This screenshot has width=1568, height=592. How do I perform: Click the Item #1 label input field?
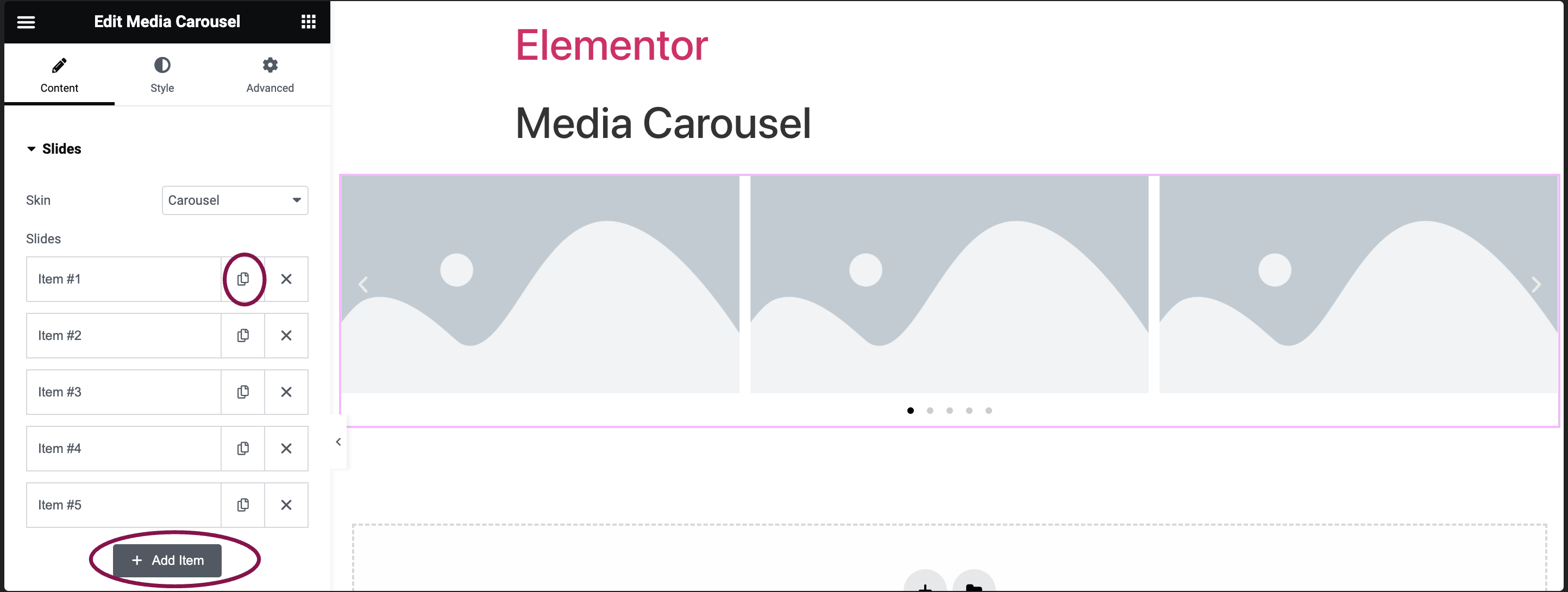point(123,278)
